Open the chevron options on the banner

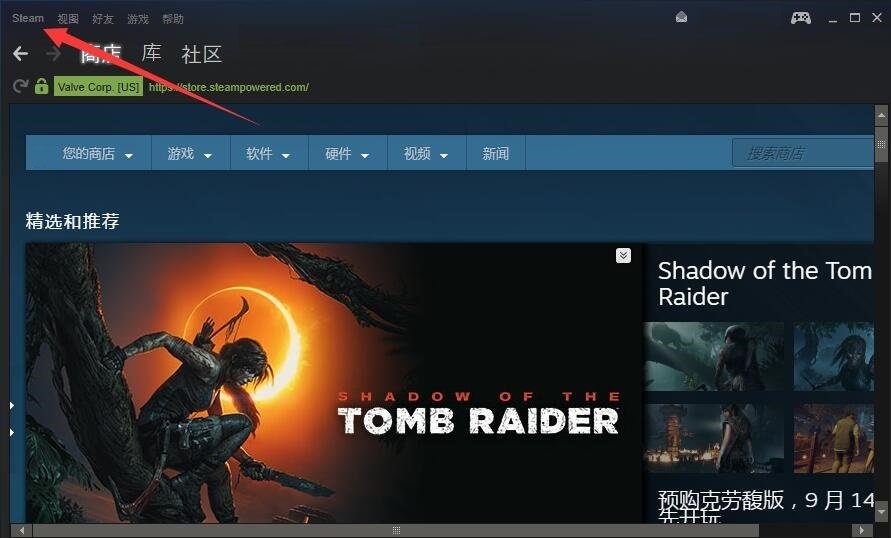[623, 256]
